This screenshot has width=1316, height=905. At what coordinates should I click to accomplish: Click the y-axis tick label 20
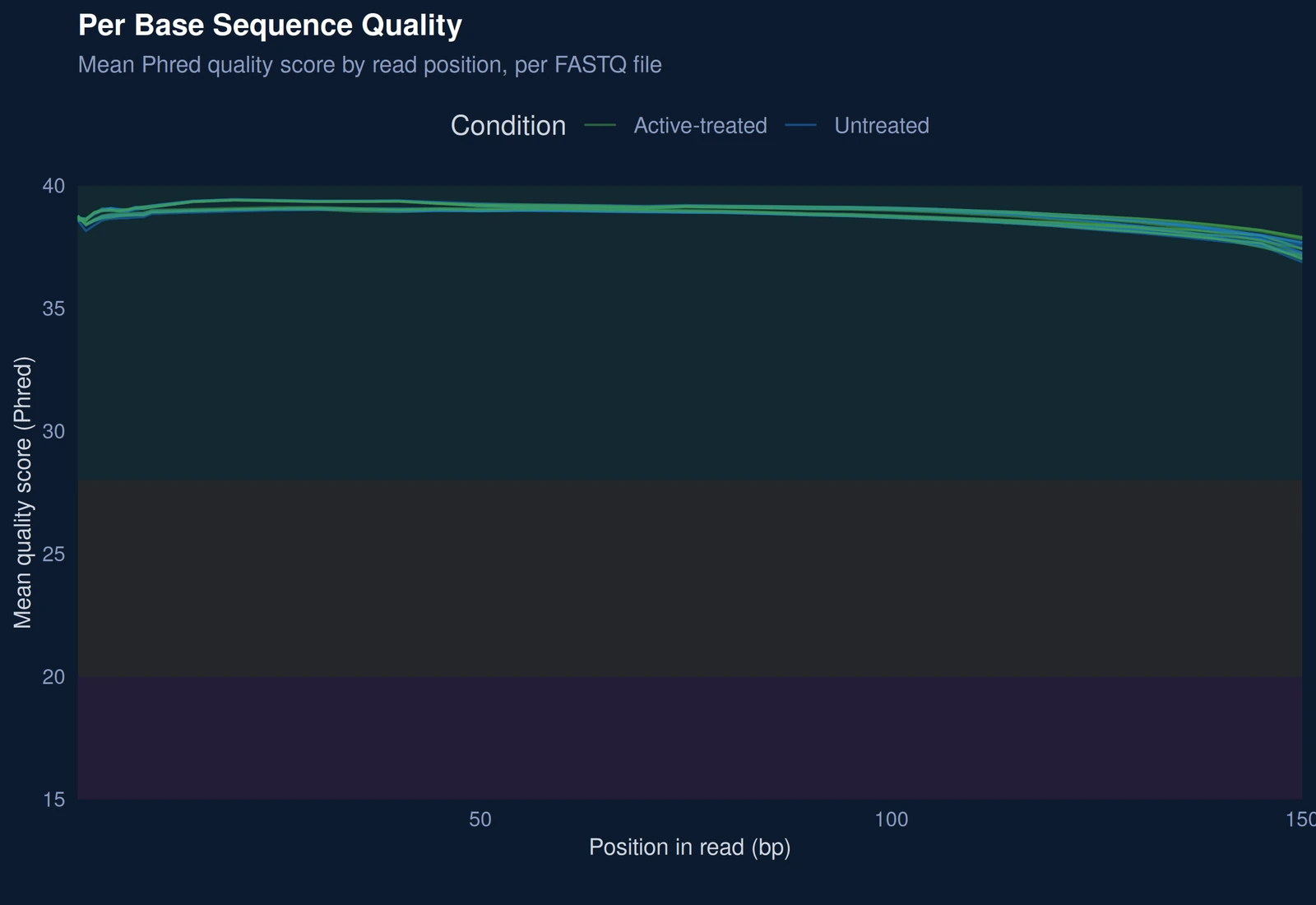click(x=53, y=676)
